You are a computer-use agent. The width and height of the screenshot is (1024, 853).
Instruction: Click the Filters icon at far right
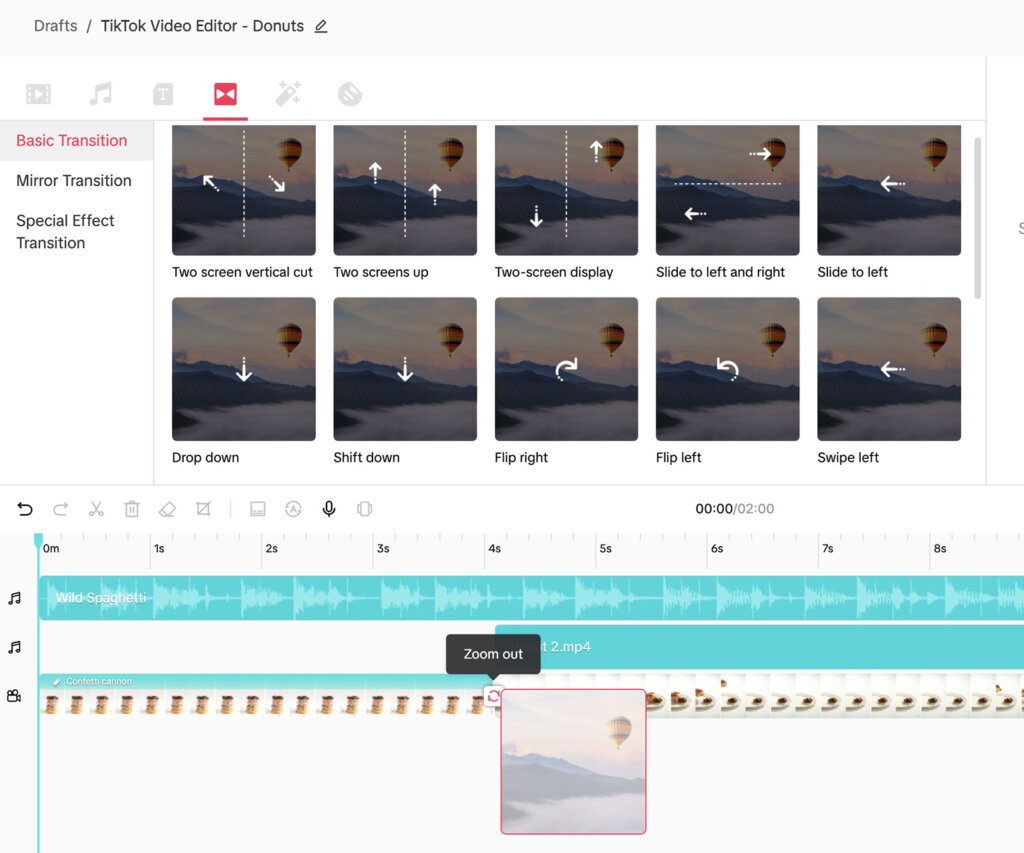pyautogui.click(x=350, y=93)
